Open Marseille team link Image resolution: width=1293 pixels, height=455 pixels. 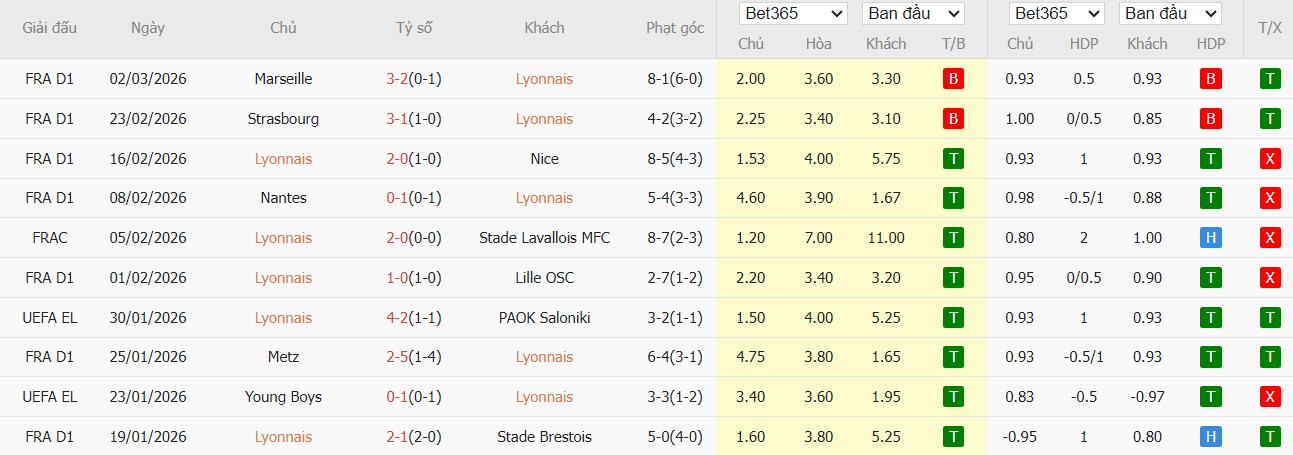pyautogui.click(x=283, y=78)
